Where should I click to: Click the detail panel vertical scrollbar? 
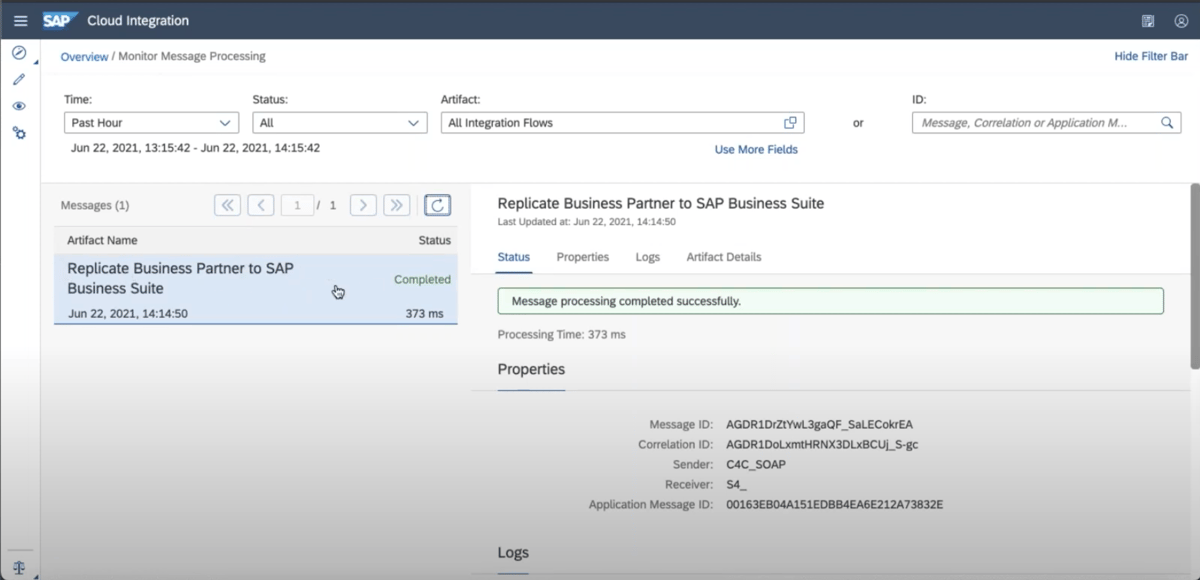(1194, 276)
